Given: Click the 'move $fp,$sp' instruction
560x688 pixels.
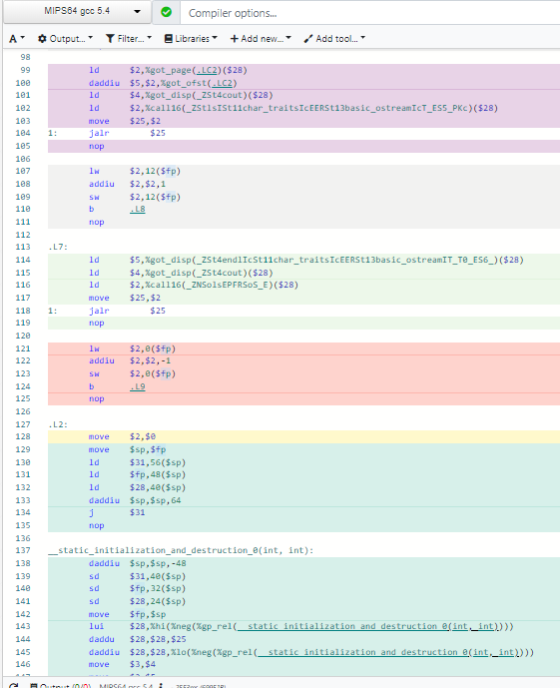Looking at the screenshot, I should (x=127, y=614).
